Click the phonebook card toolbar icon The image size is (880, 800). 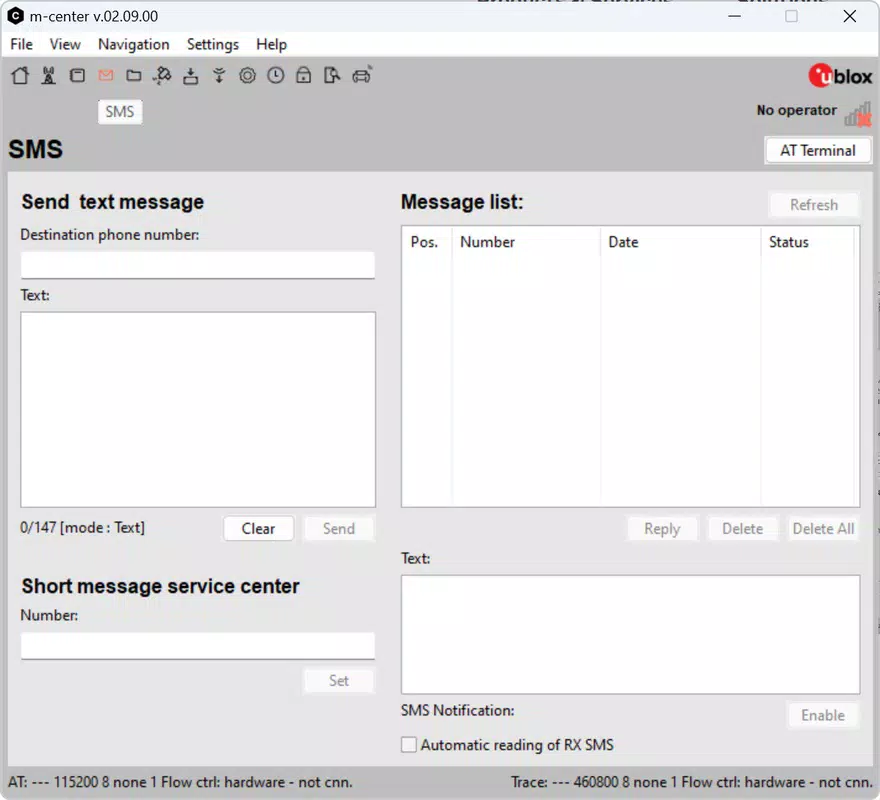[x=77, y=75]
